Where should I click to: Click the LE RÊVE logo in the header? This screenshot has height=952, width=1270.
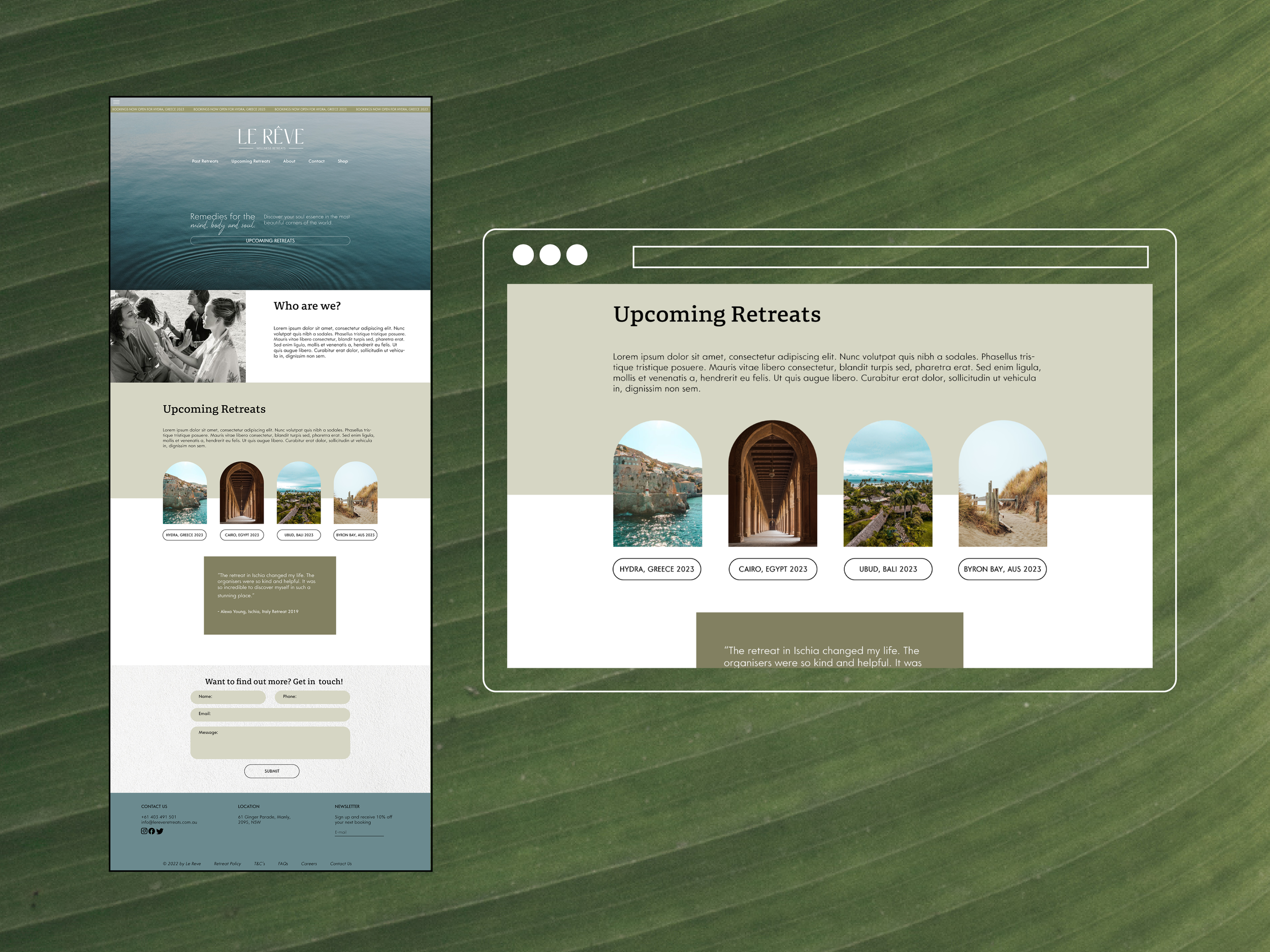tap(270, 137)
